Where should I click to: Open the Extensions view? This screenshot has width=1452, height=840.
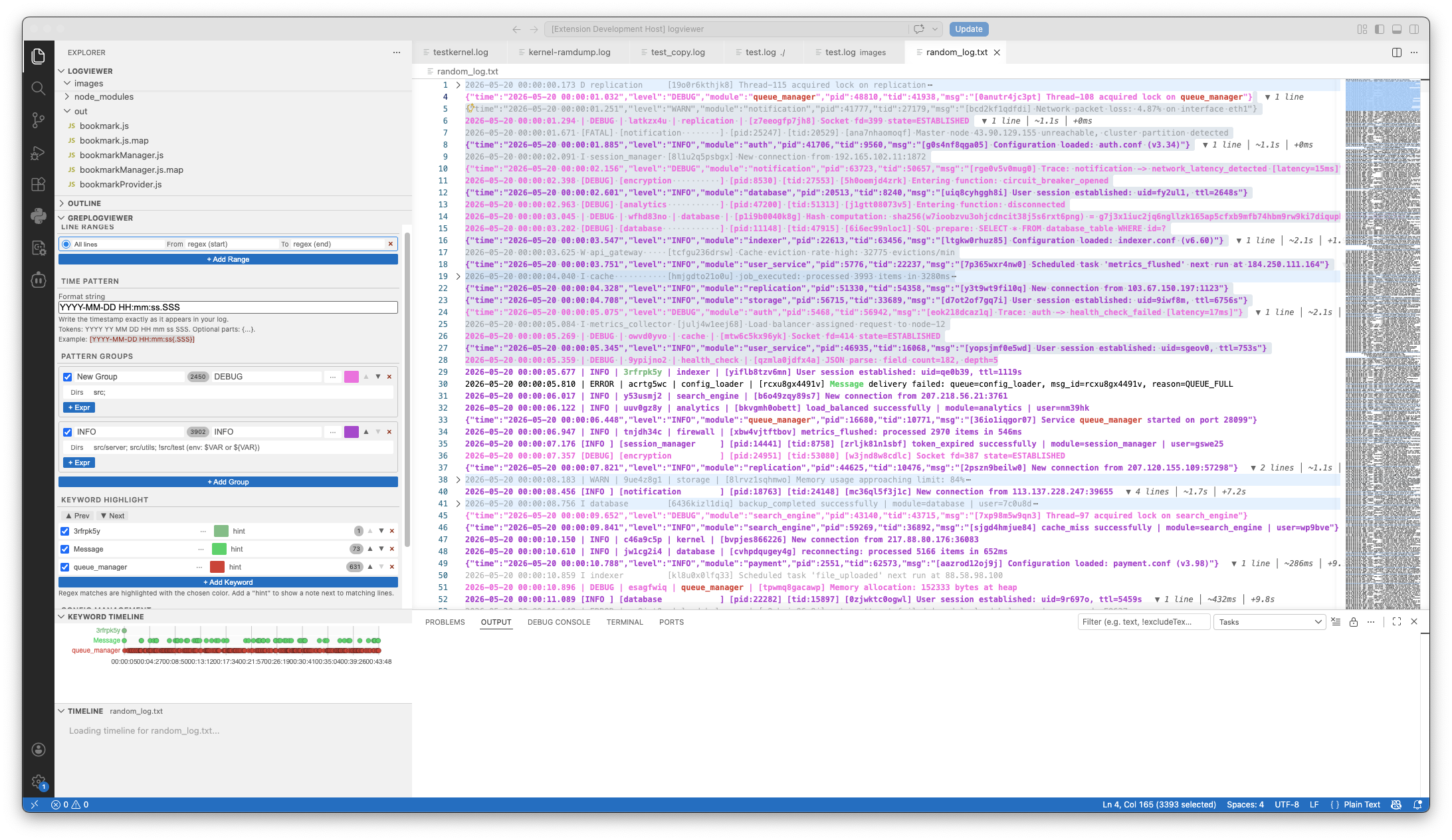(39, 184)
